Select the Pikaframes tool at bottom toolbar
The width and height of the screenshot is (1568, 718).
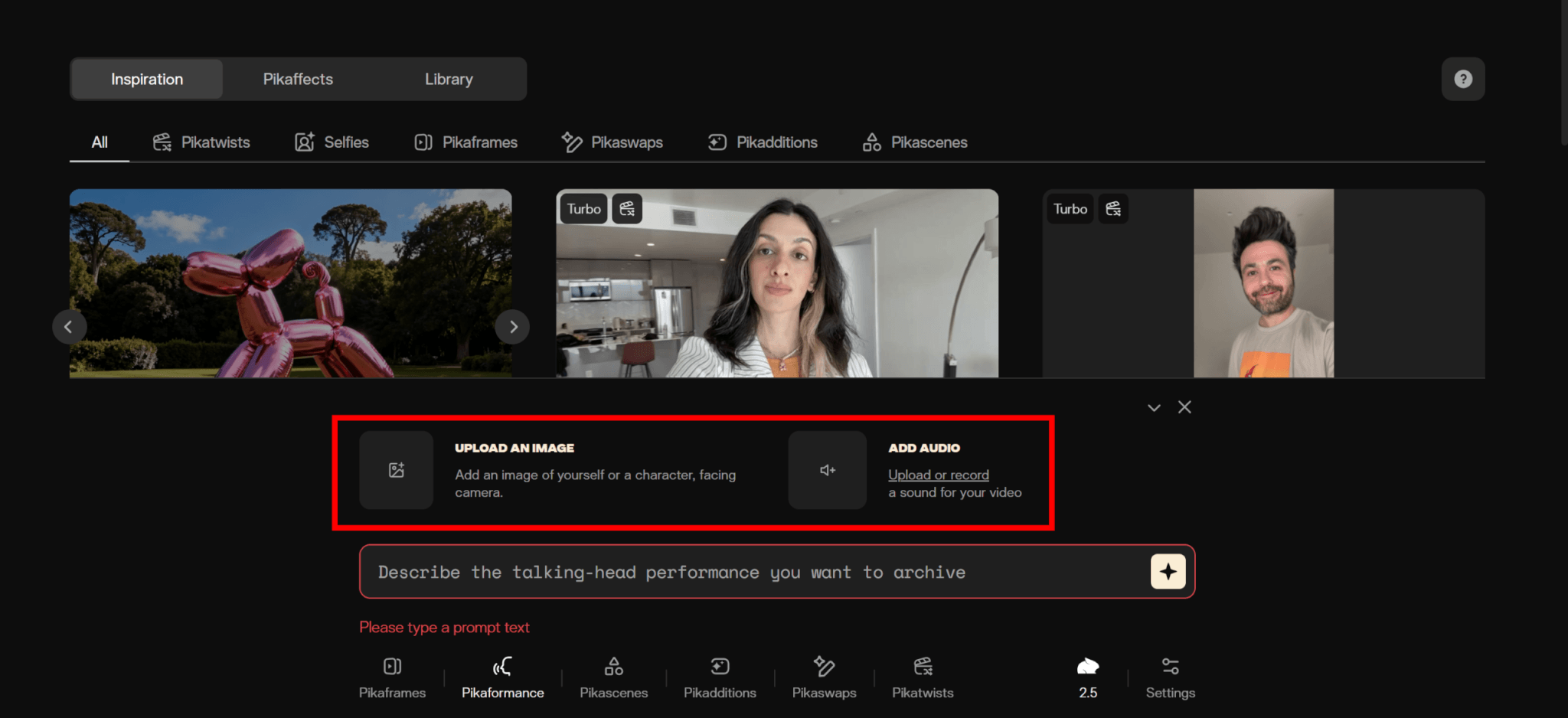point(392,678)
